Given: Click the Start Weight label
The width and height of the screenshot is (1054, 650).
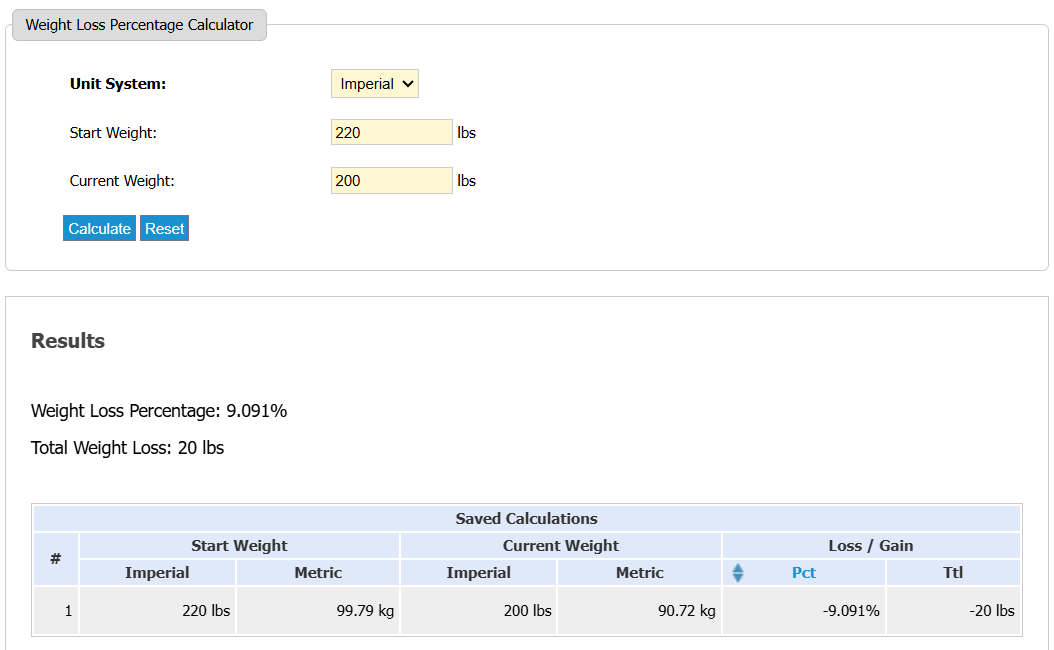Looking at the screenshot, I should pos(113,133).
